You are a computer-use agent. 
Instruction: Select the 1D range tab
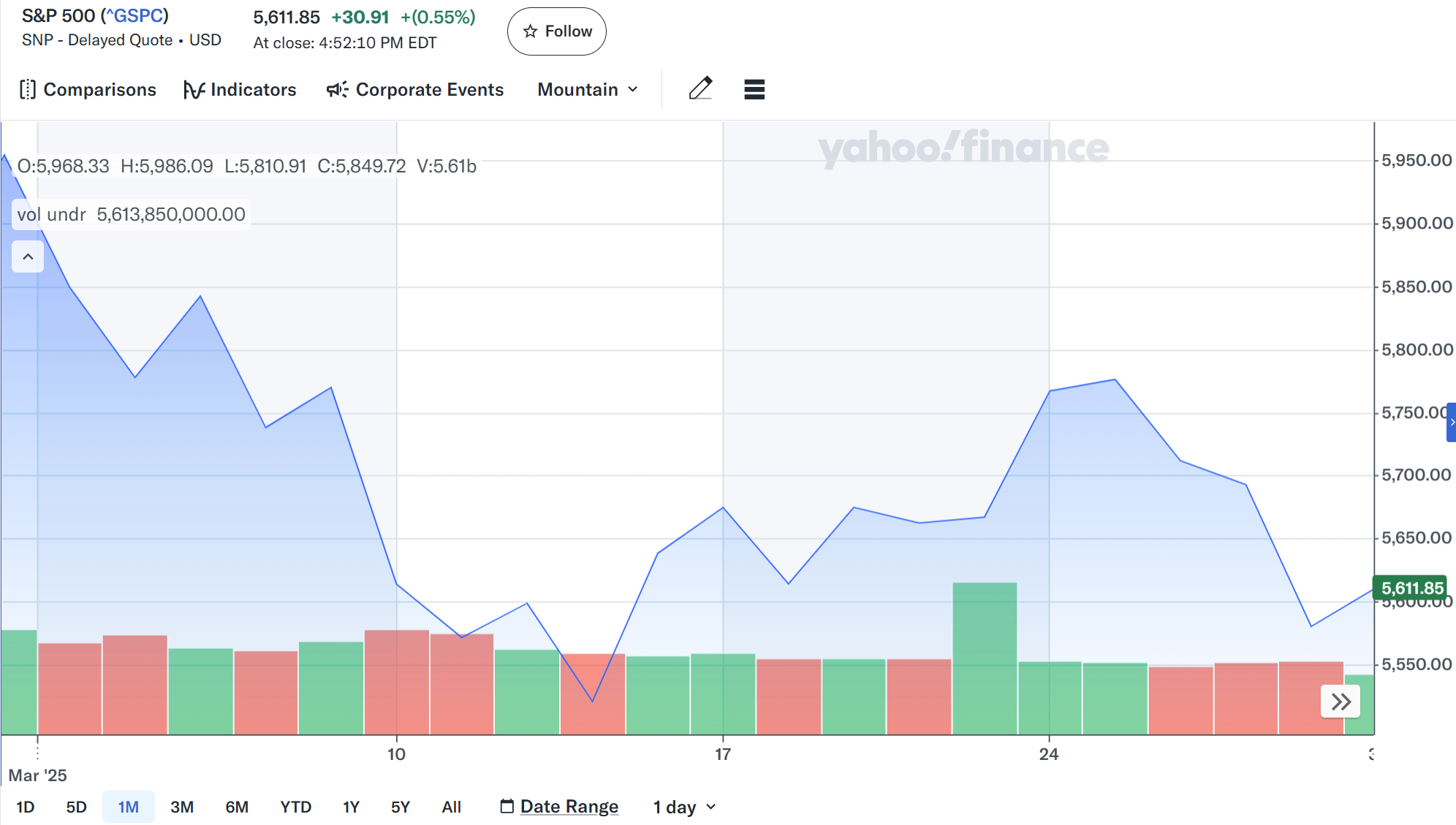26,807
